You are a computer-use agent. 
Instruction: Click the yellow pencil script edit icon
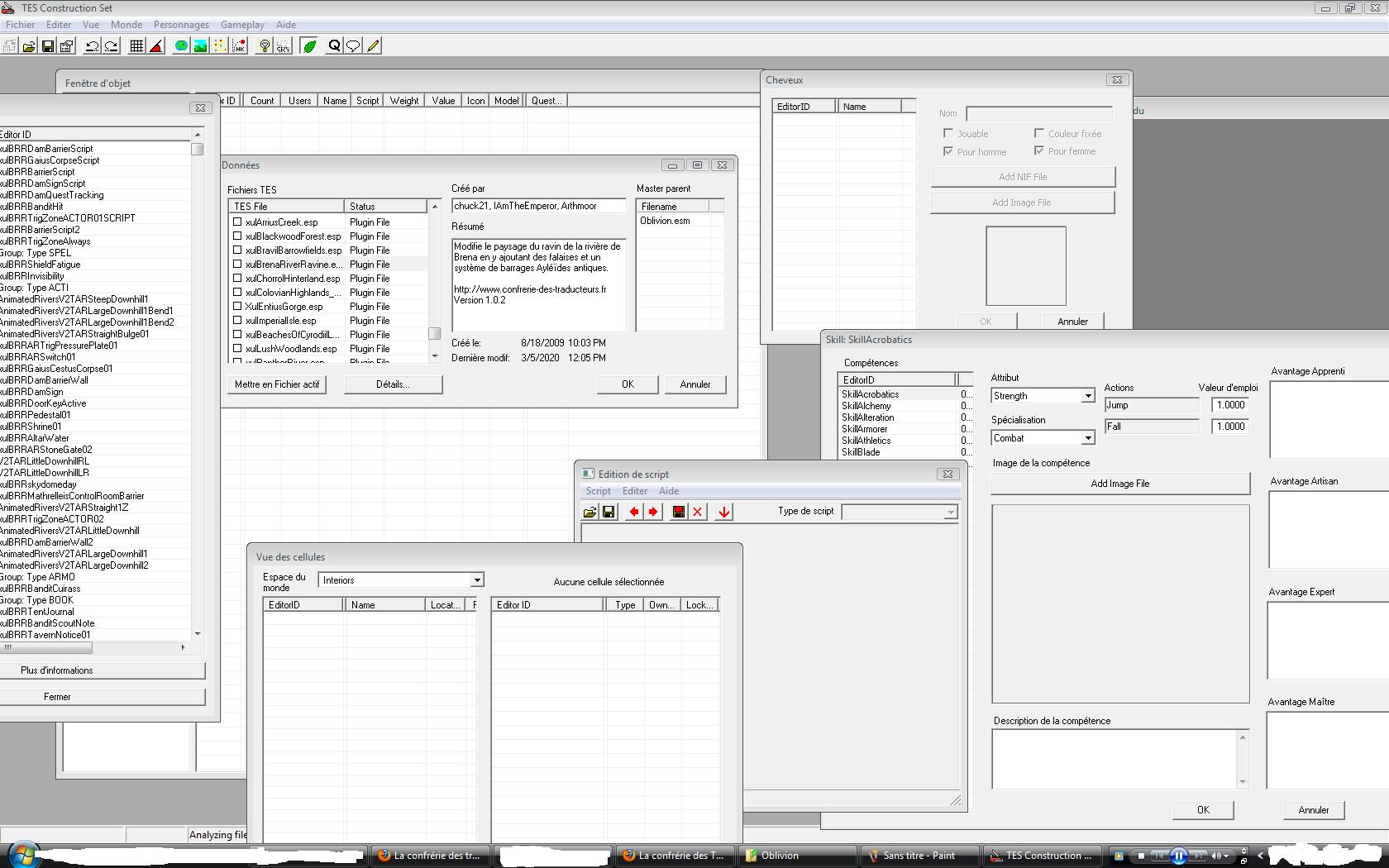pos(374,46)
